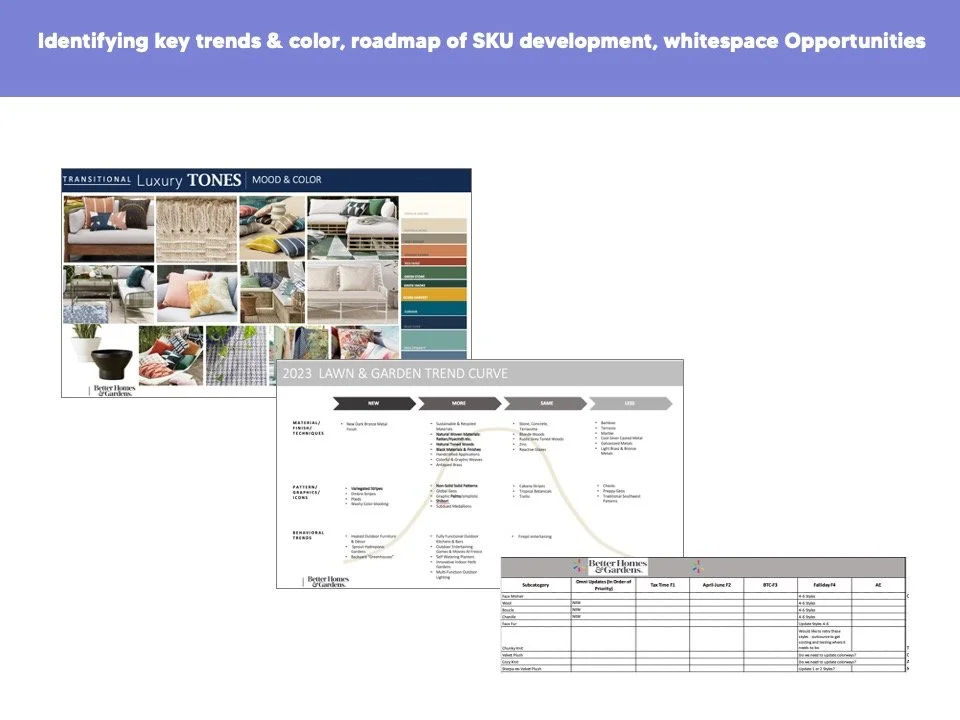Click the Cabana Stripes bullet
The height and width of the screenshot is (720, 960).
click(532, 486)
